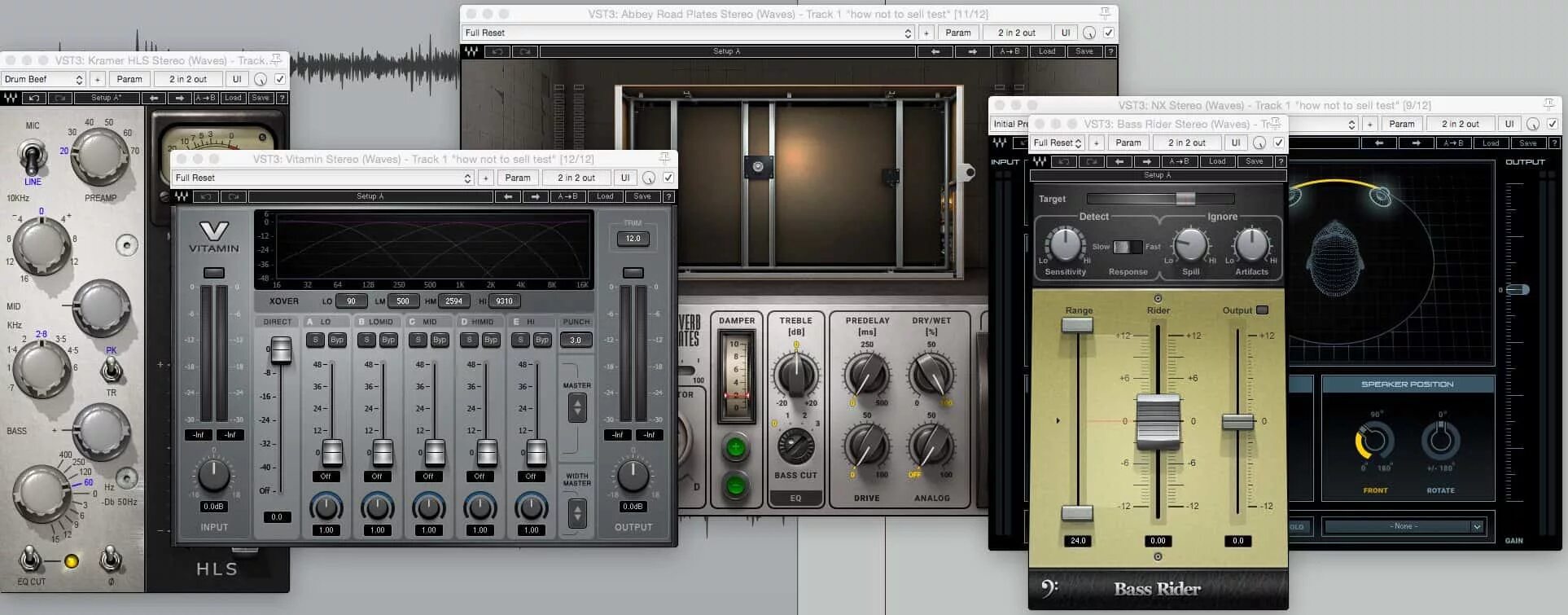The height and width of the screenshot is (615, 1568).
Task: Open Full Reset preset dropdown in Abbey Road Plates
Action: [687, 33]
